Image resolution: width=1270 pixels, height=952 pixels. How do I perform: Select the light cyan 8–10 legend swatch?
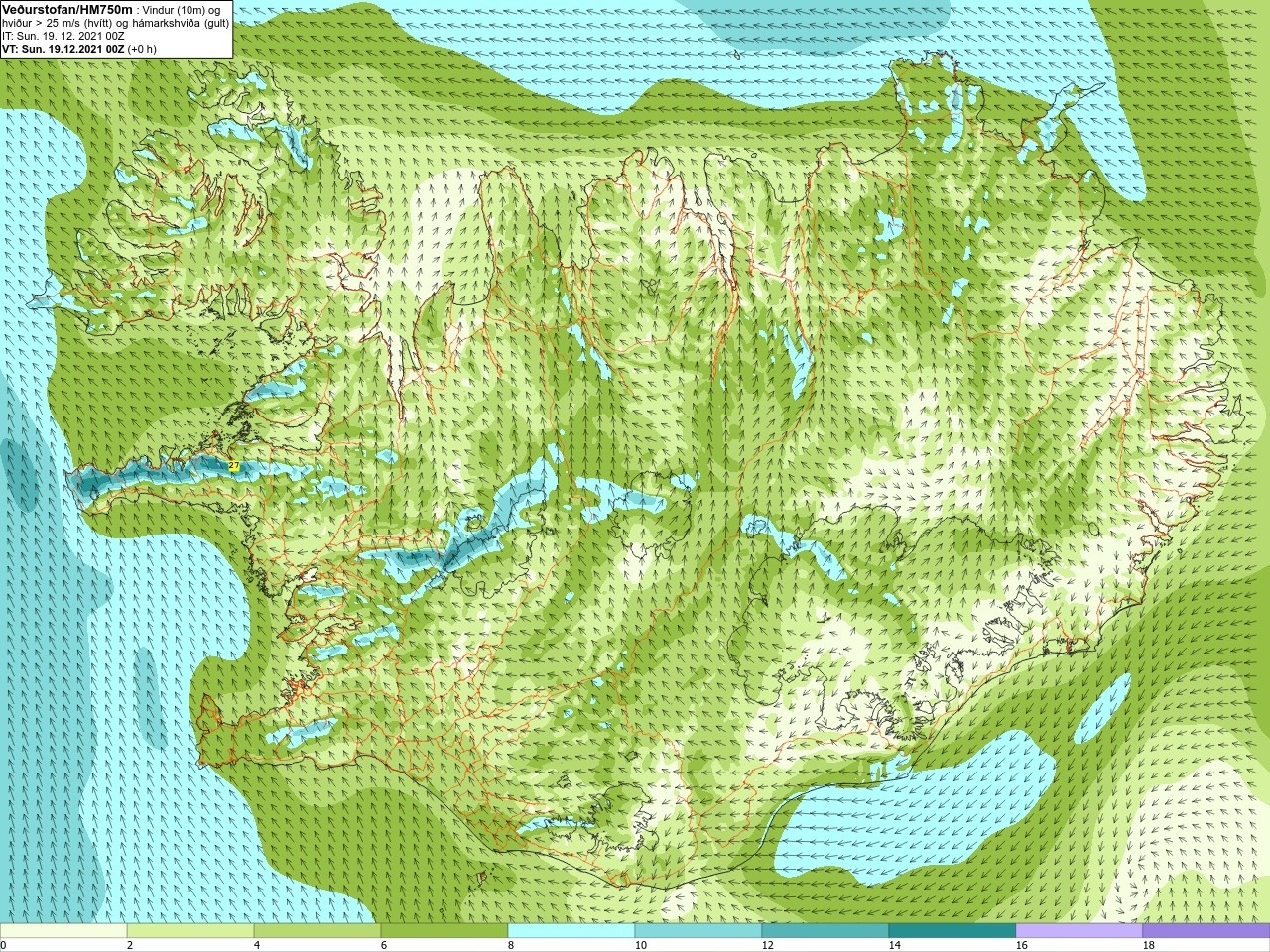pos(571,931)
